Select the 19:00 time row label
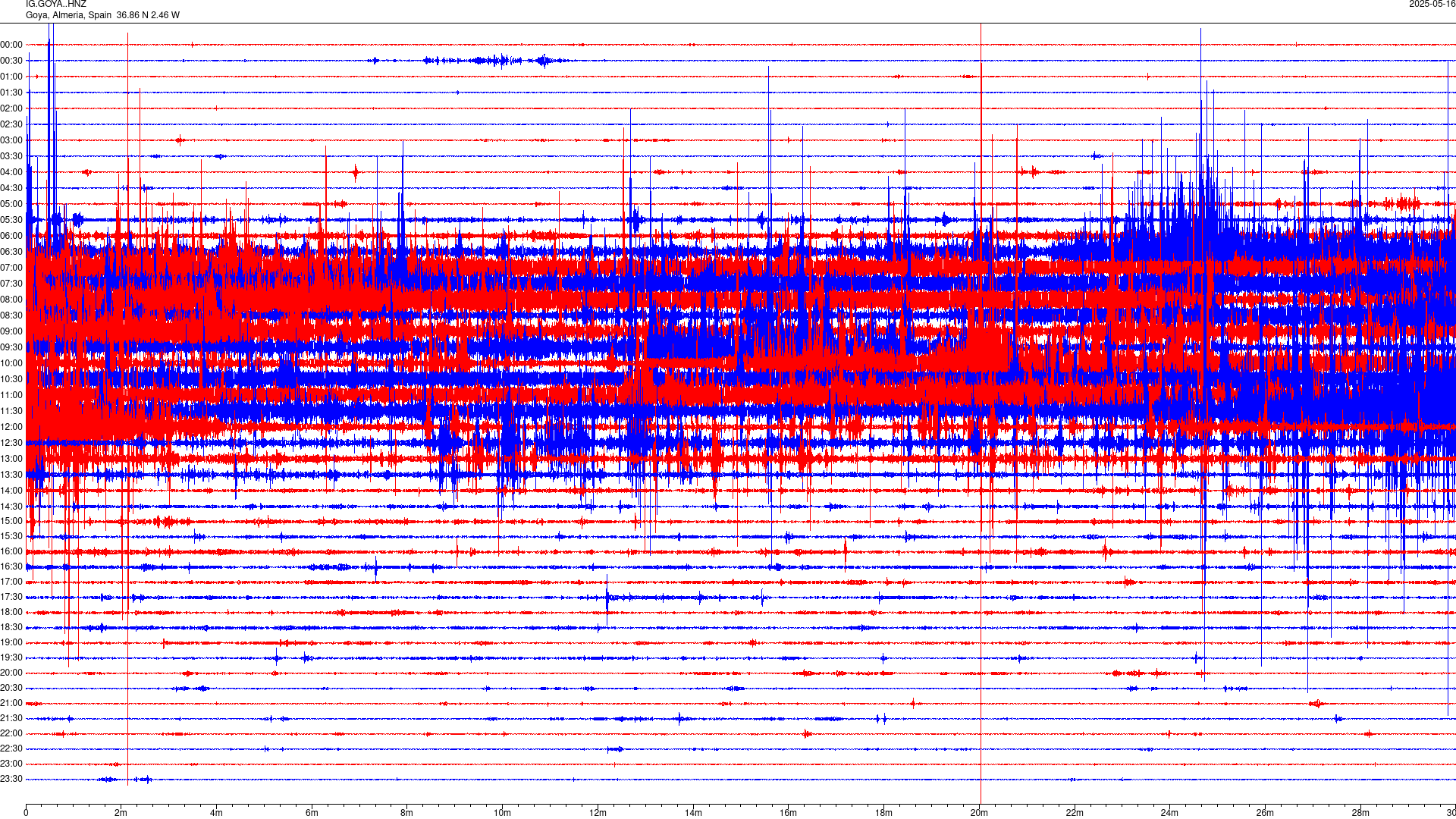The height and width of the screenshot is (819, 1456). pos(11,642)
